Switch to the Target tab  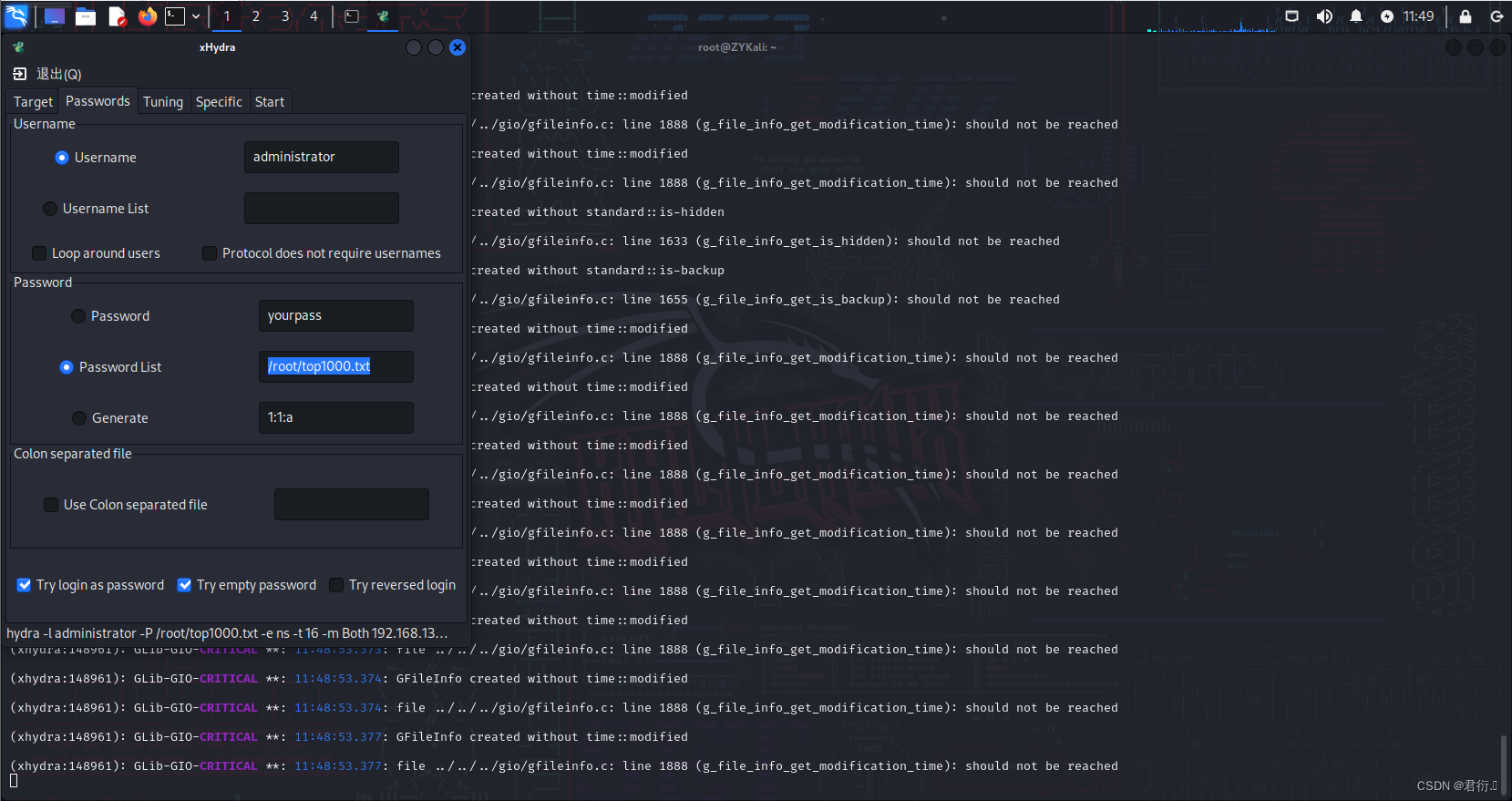[x=33, y=102]
